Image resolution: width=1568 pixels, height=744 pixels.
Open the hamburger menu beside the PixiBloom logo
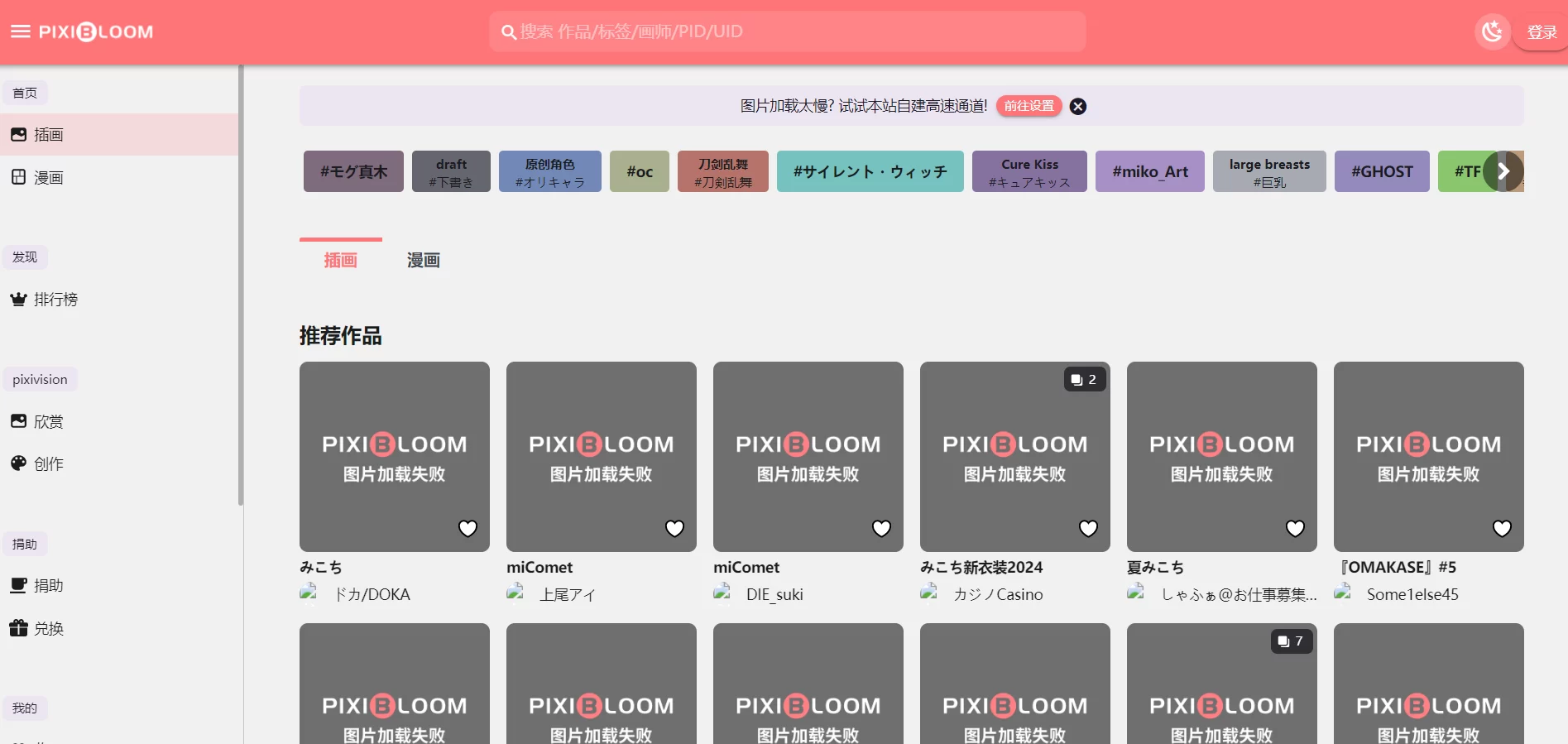[x=20, y=31]
